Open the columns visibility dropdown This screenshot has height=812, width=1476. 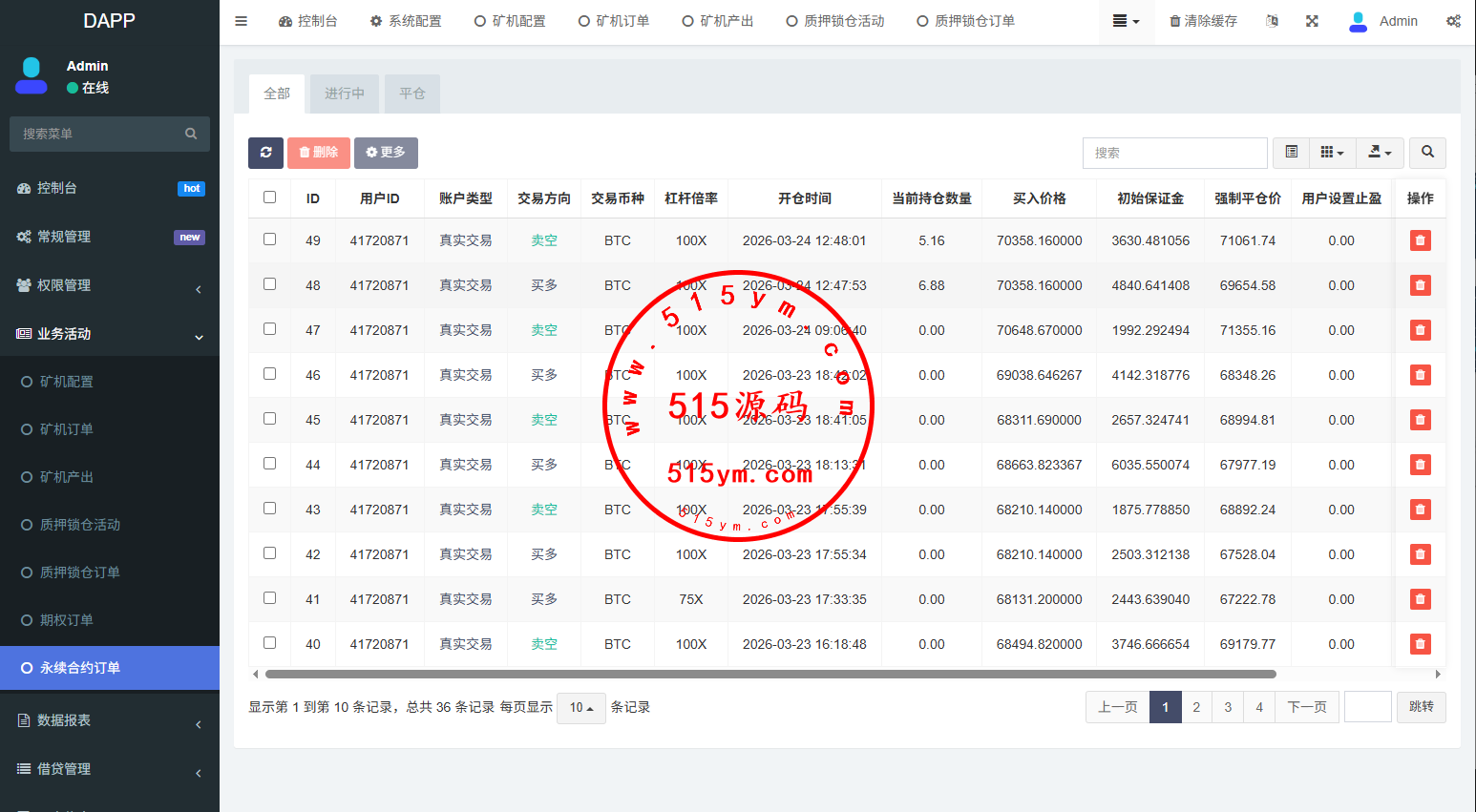(1332, 153)
